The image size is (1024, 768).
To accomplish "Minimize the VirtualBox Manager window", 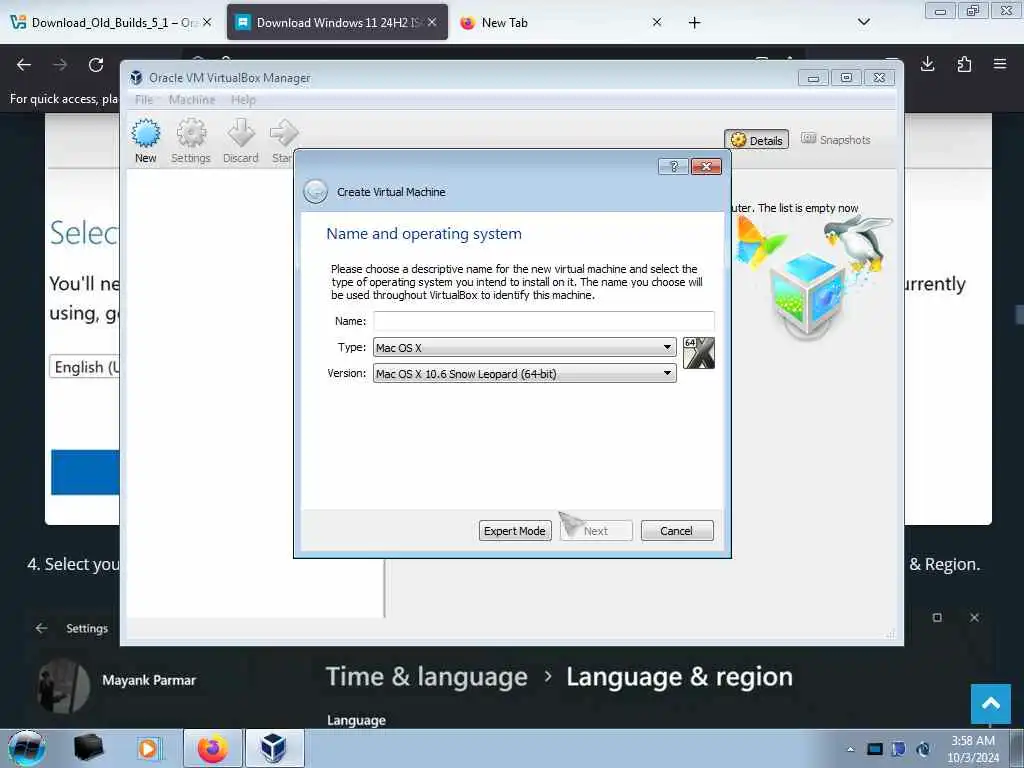I will coord(813,78).
